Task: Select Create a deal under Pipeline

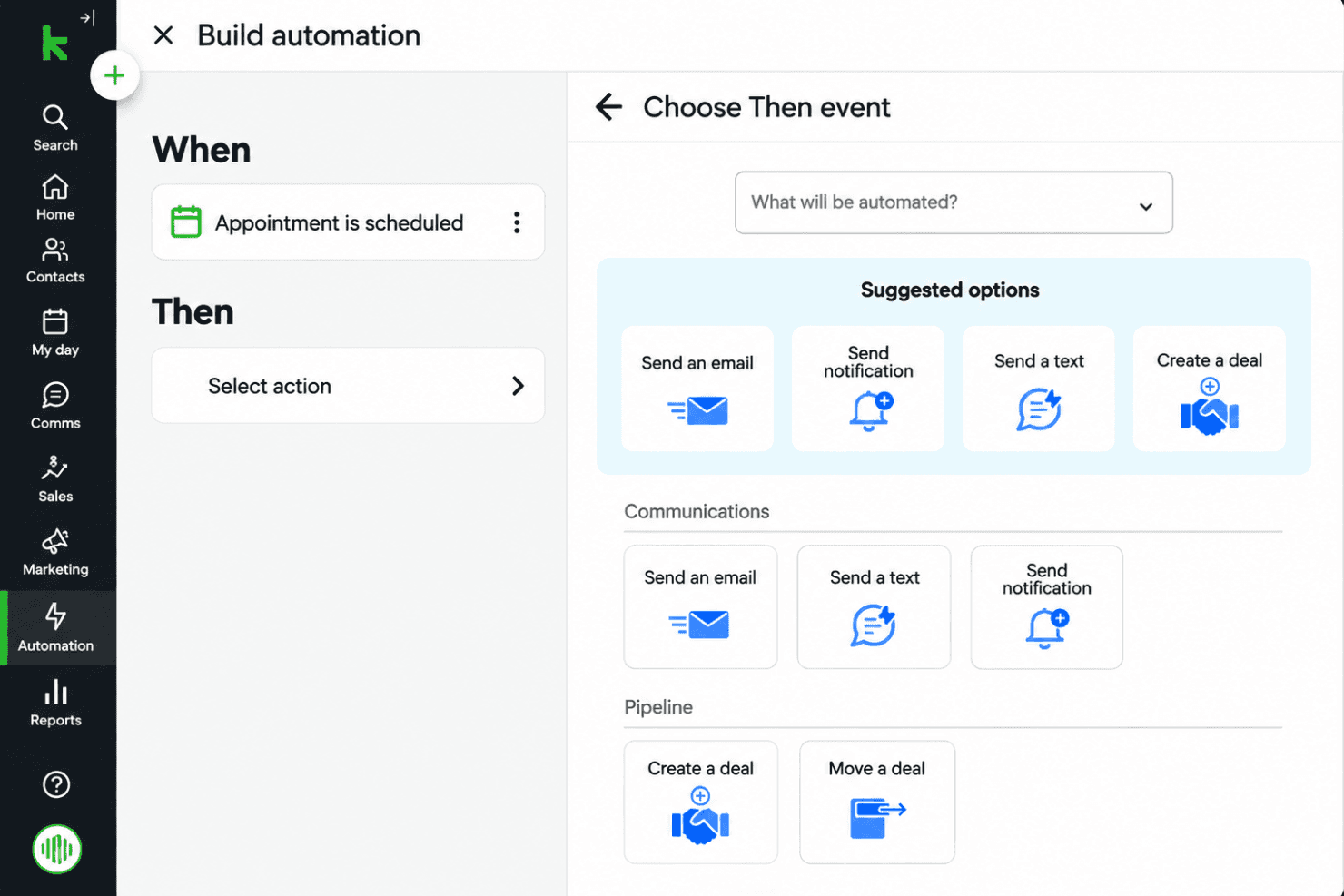Action: pos(700,802)
